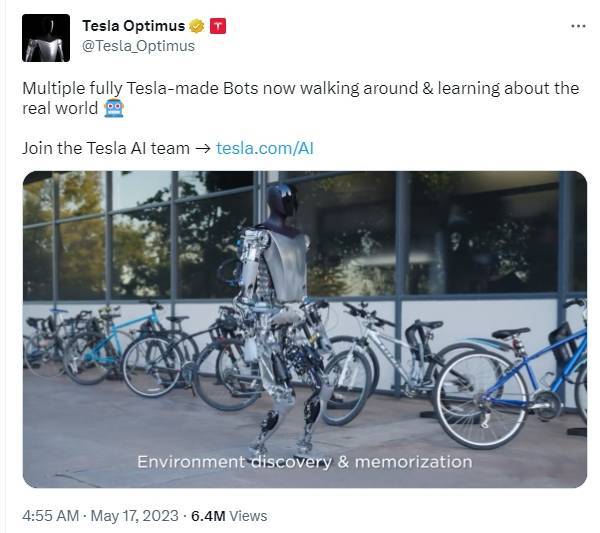Image resolution: width=600 pixels, height=533 pixels.
Task: Click the "Join the Tesla AI team" text
Action: 105,148
